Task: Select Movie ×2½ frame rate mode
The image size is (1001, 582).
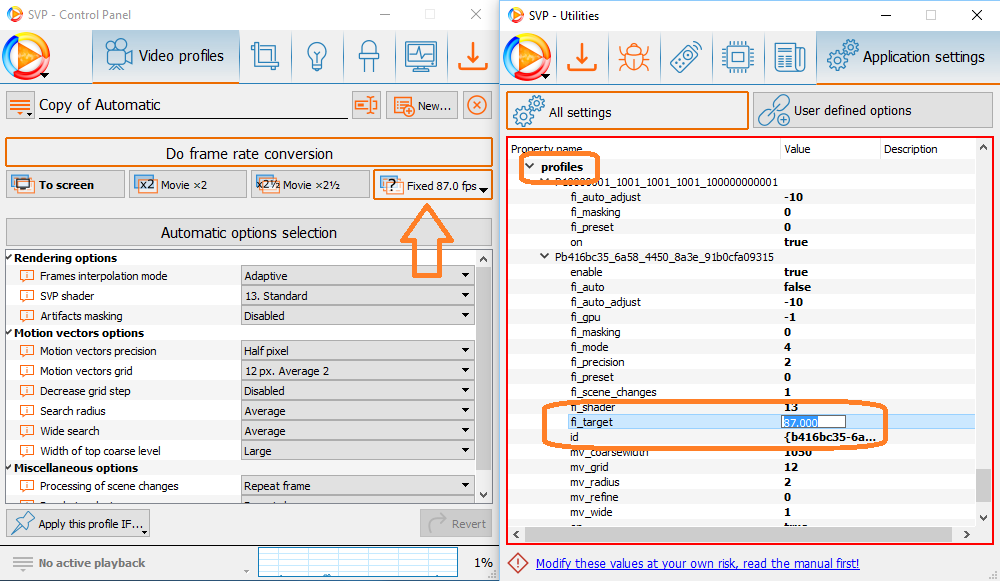Action: [x=310, y=184]
